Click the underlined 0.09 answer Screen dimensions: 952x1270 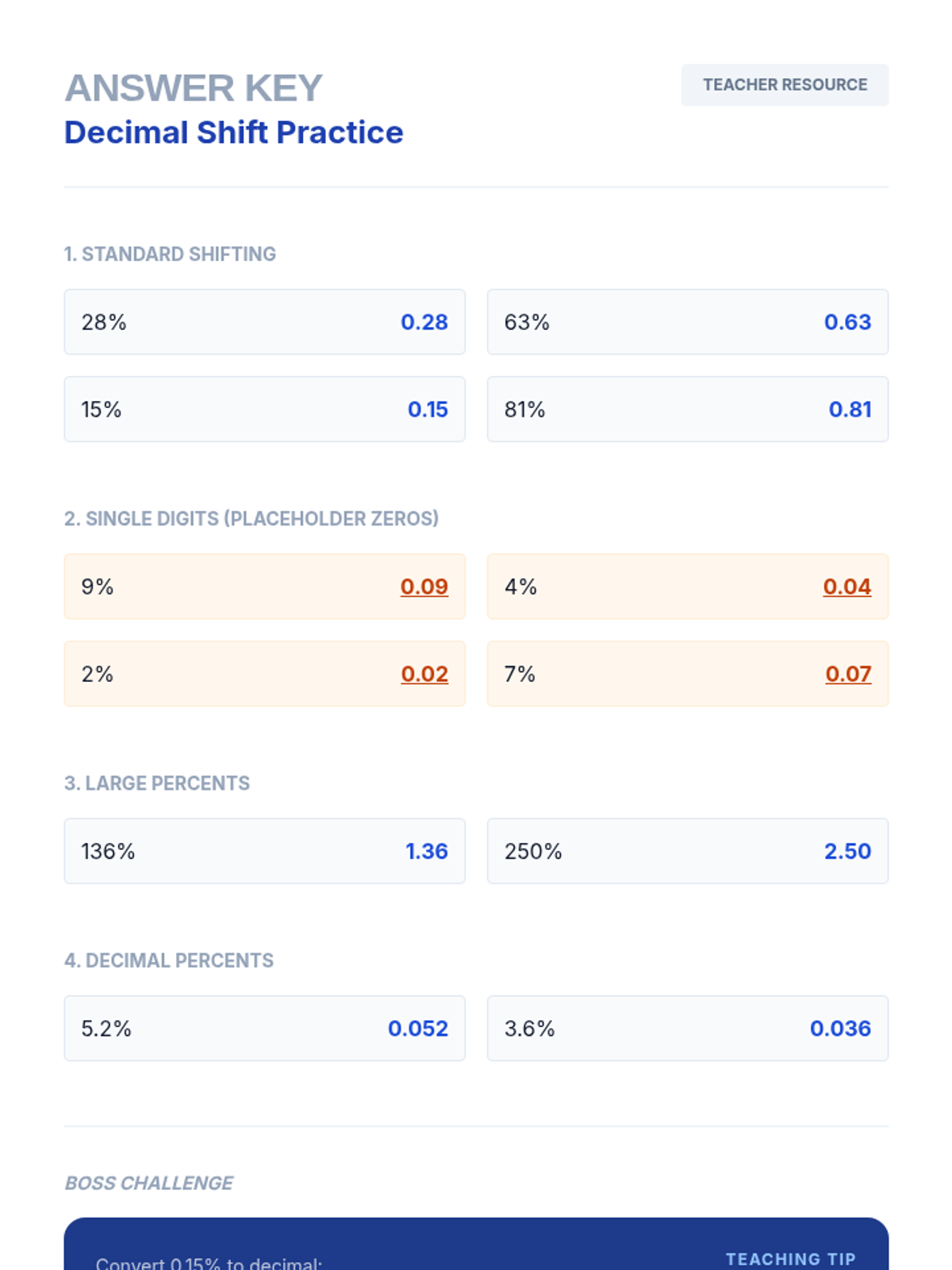point(424,587)
